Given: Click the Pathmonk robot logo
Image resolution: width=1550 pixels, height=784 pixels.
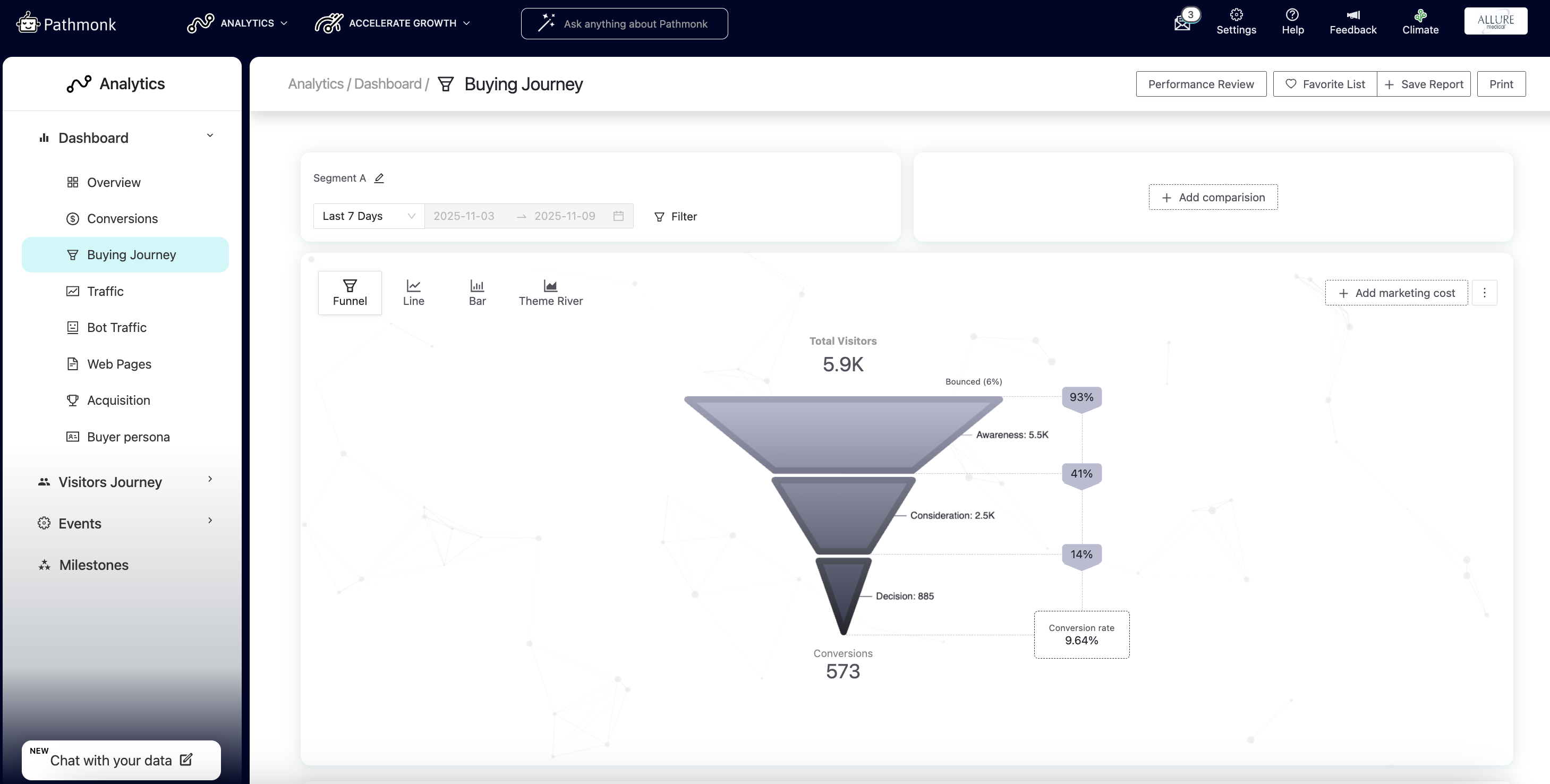Looking at the screenshot, I should [28, 23].
